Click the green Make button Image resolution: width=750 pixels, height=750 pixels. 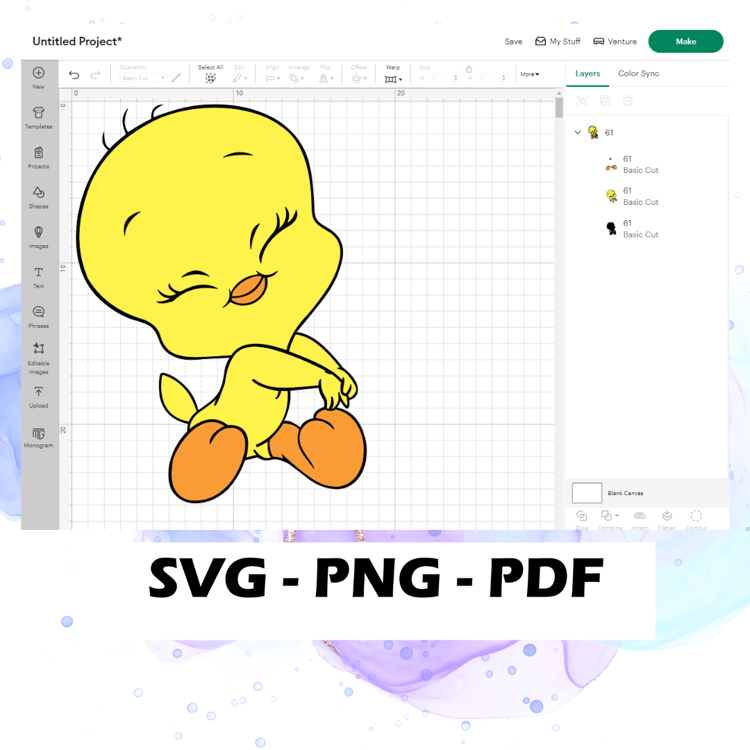[685, 42]
